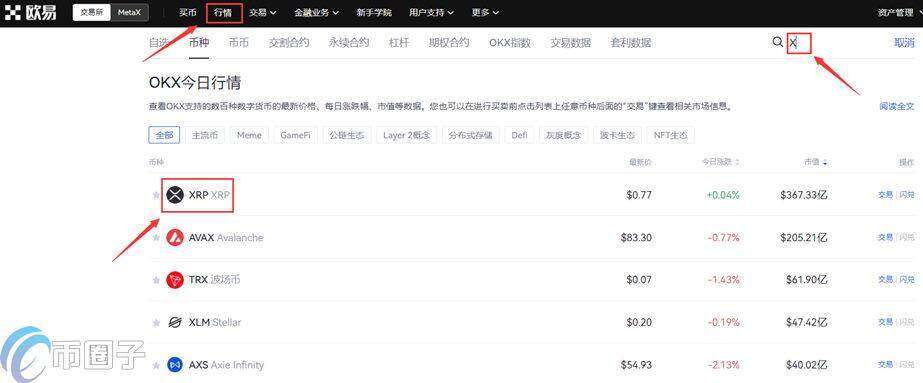Switch to the 永续合约 tab
The image size is (923, 383).
coord(349,42)
